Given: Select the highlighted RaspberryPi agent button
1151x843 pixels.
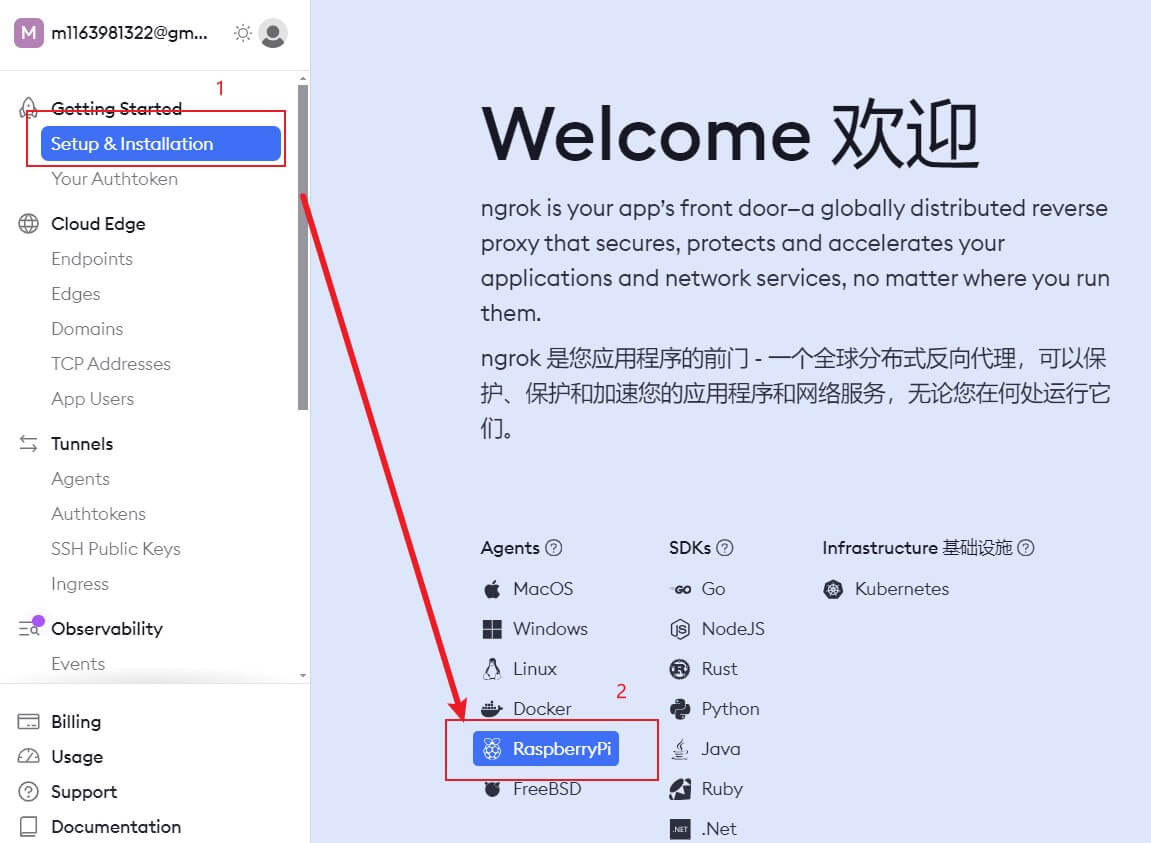Looking at the screenshot, I should [546, 749].
